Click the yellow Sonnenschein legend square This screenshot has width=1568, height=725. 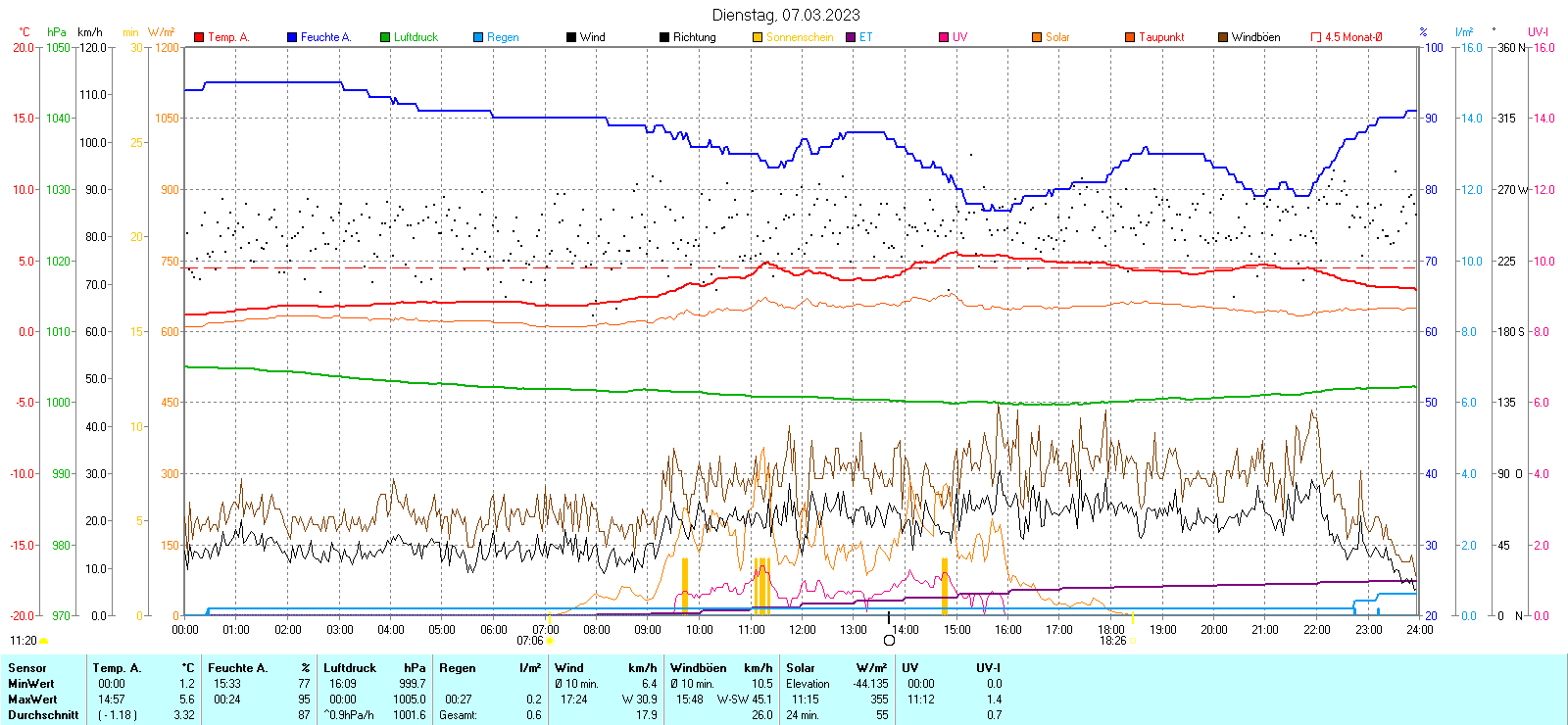(758, 37)
